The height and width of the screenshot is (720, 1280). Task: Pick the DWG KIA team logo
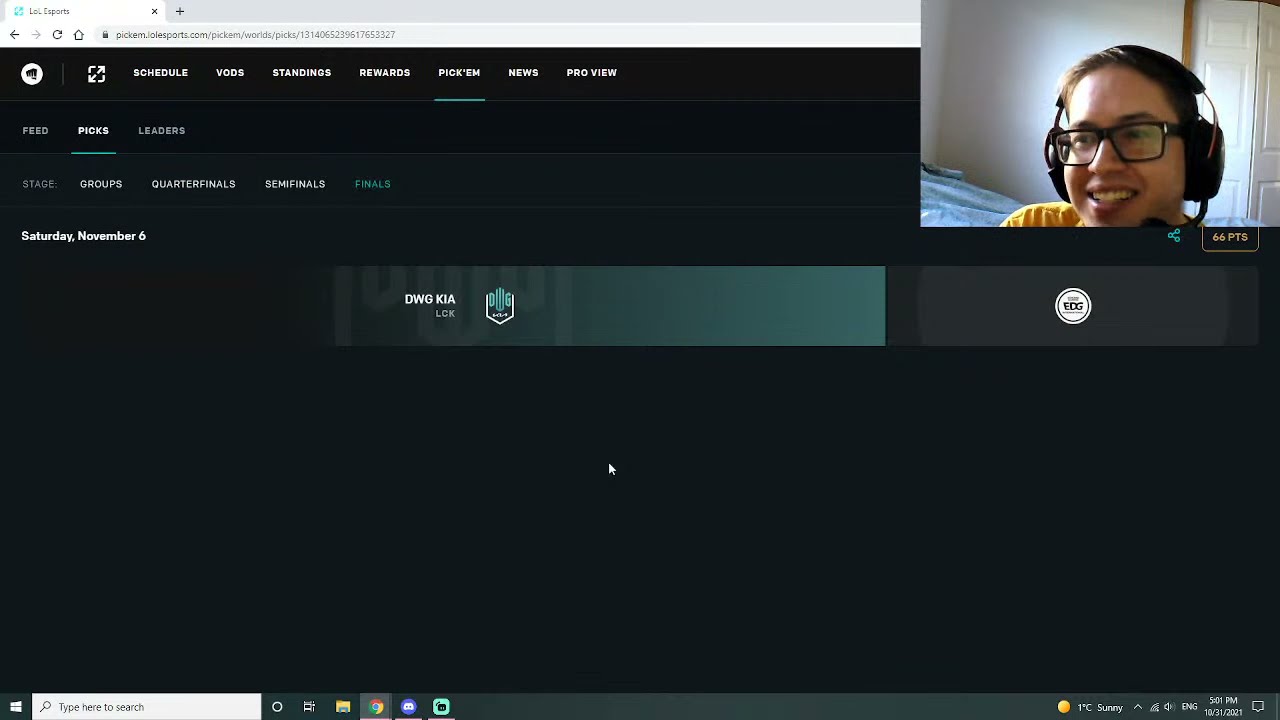tap(500, 306)
